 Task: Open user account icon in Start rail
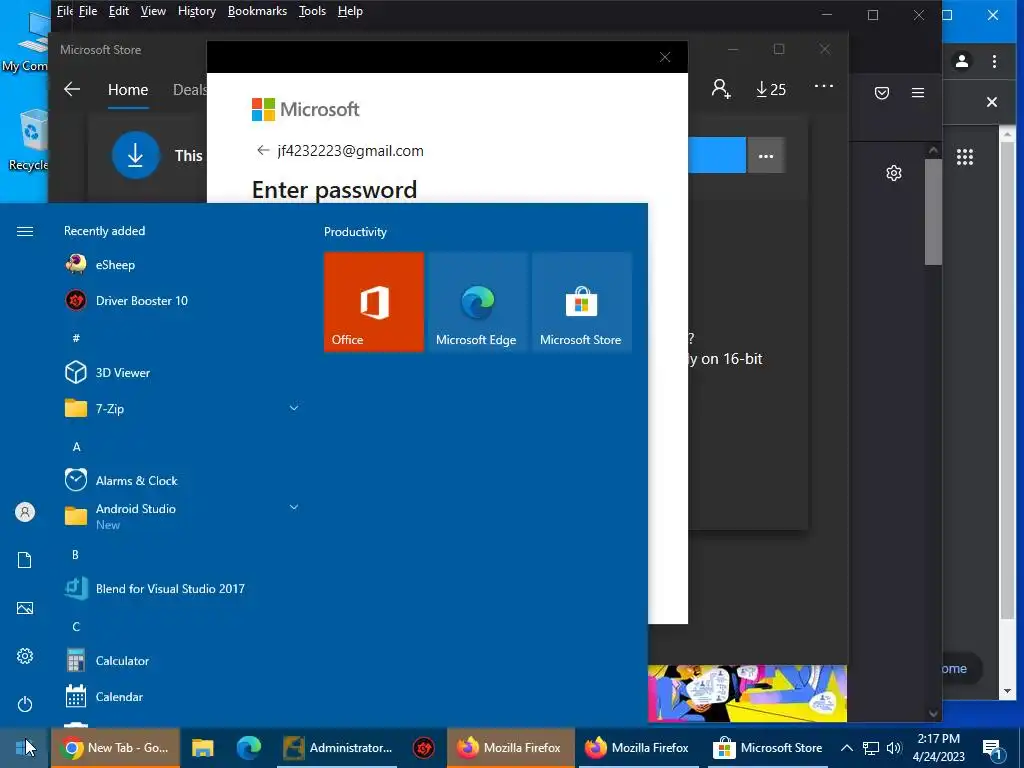point(25,512)
